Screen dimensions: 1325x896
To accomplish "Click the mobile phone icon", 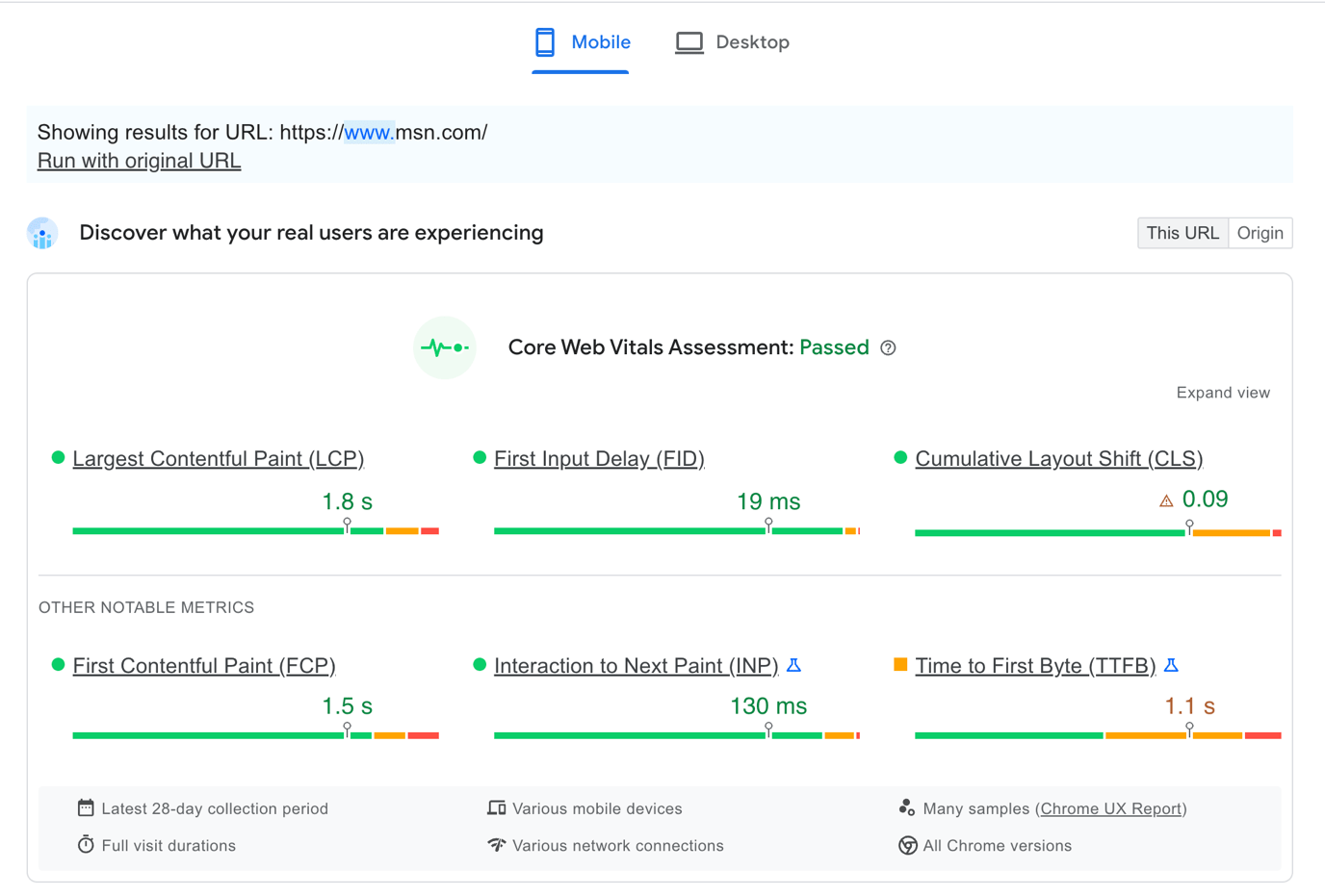I will (x=545, y=42).
